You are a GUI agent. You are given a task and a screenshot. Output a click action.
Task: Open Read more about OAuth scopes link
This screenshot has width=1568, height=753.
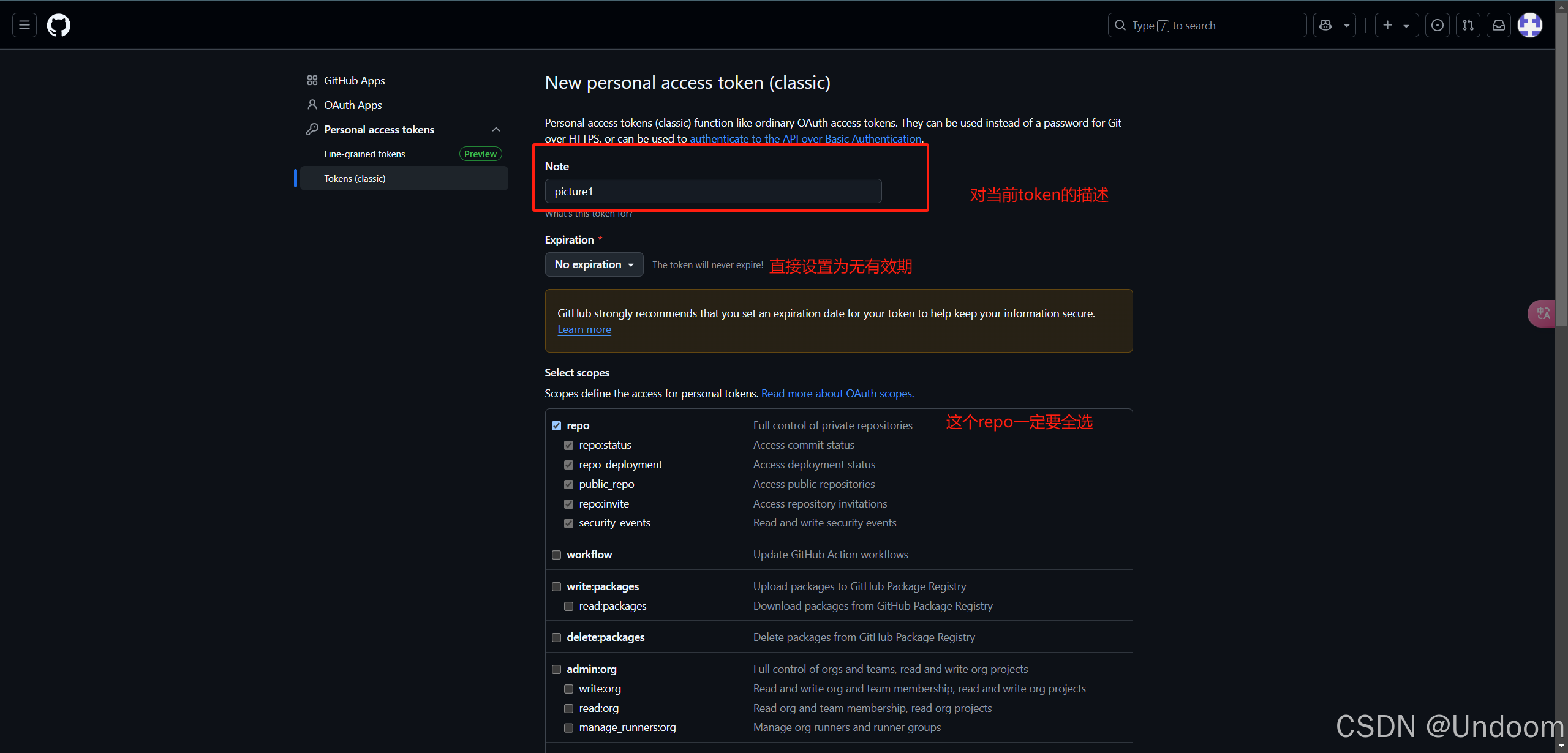click(837, 393)
